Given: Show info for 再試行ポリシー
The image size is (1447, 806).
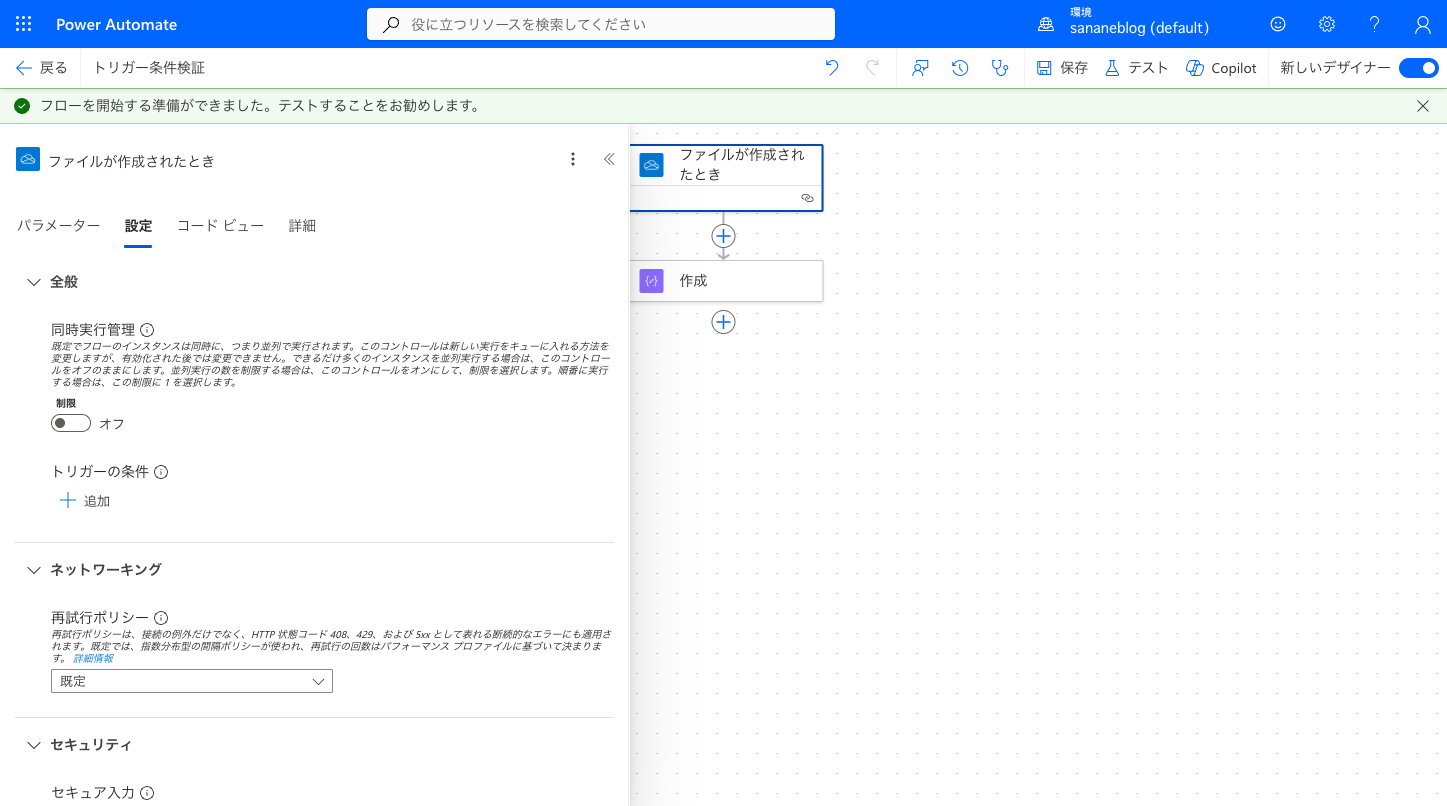Looking at the screenshot, I should pos(161,618).
